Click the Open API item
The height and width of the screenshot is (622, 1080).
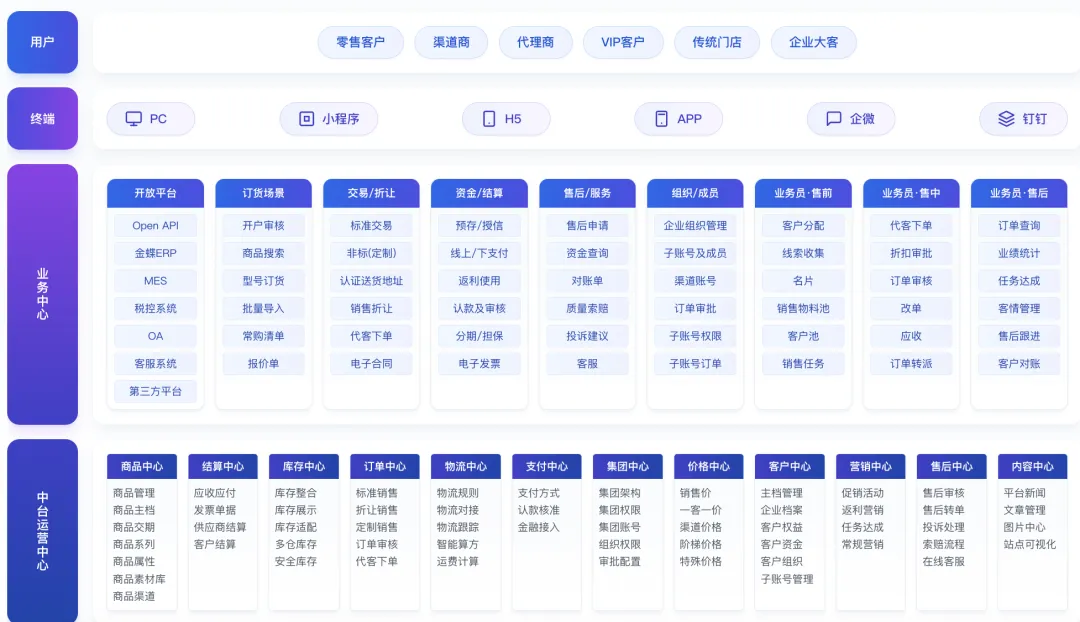(x=156, y=225)
